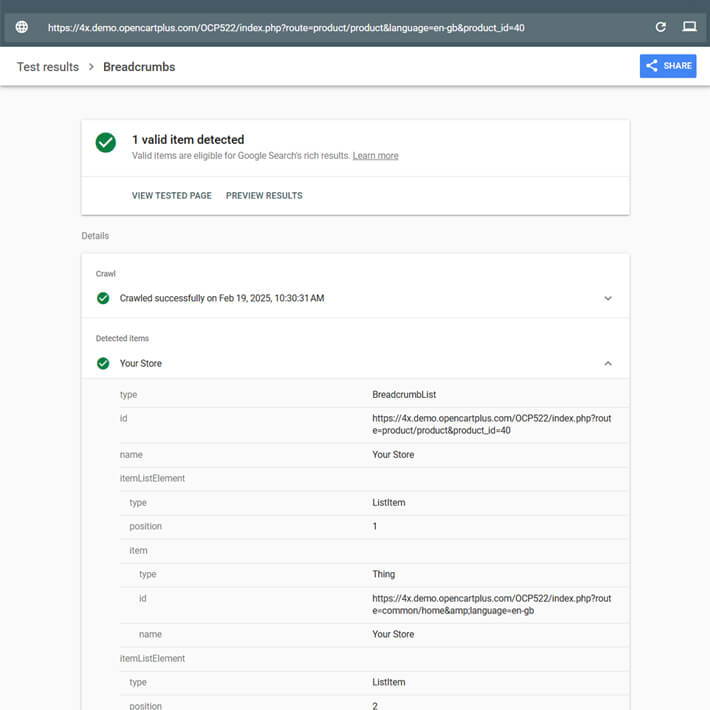The height and width of the screenshot is (710, 710).
Task: Click the product_id=40 id URL value
Action: click(491, 424)
